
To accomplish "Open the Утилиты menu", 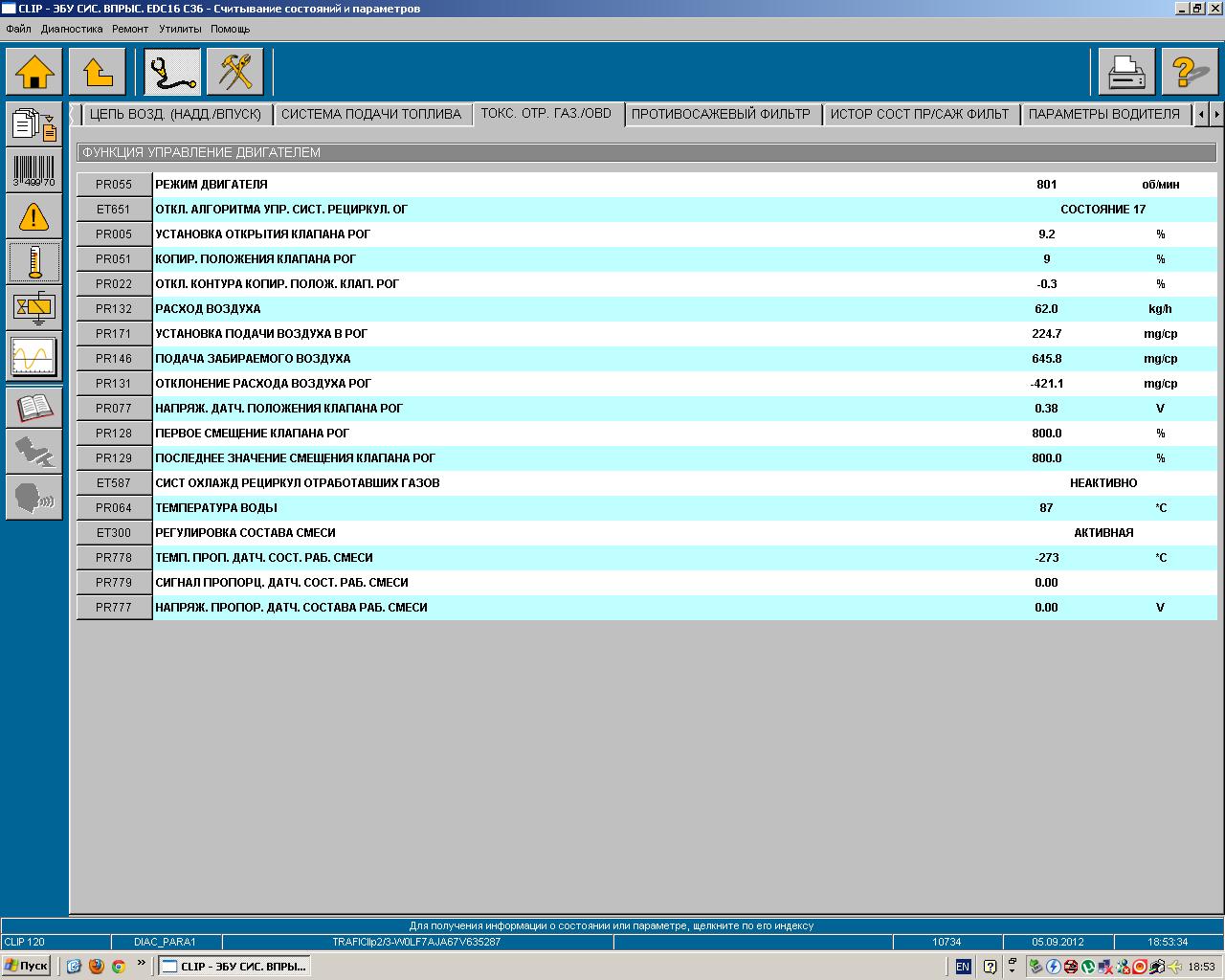I will click(x=180, y=29).
